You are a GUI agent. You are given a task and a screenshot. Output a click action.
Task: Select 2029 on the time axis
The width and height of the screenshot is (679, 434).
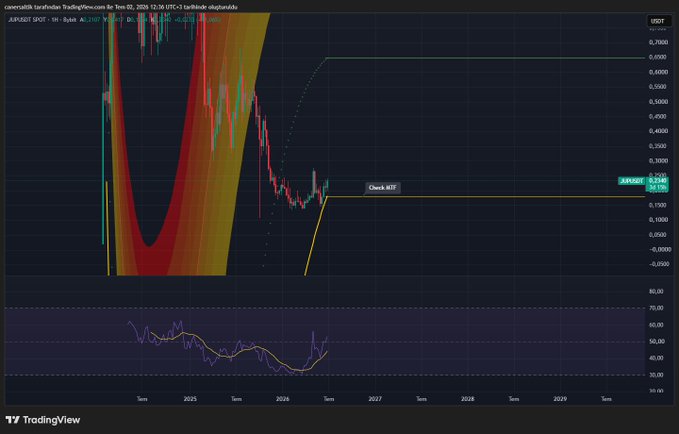pyautogui.click(x=560, y=399)
